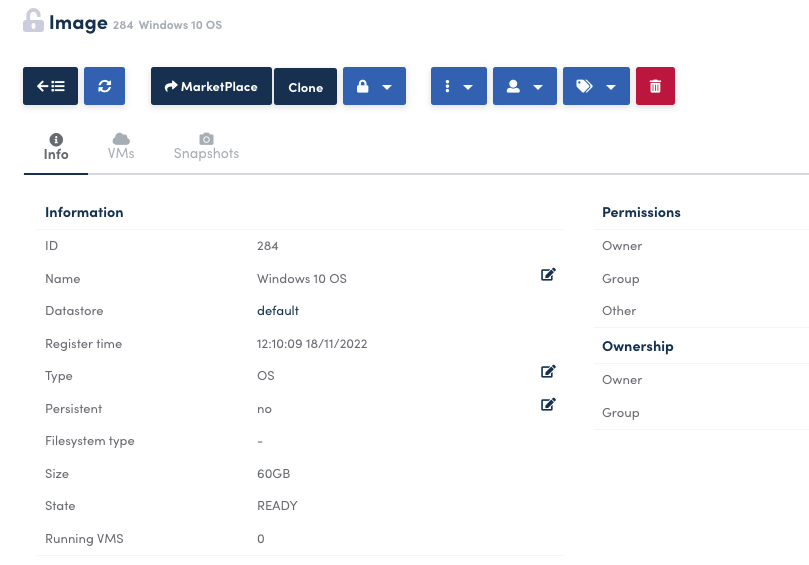This screenshot has height=565, width=809.
Task: Edit the Persistent setting
Action: click(548, 405)
